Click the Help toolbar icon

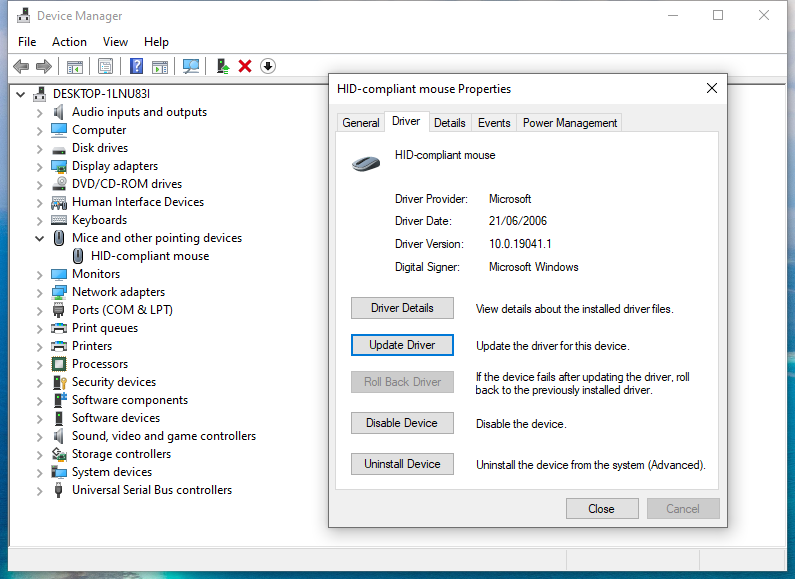pos(136,66)
